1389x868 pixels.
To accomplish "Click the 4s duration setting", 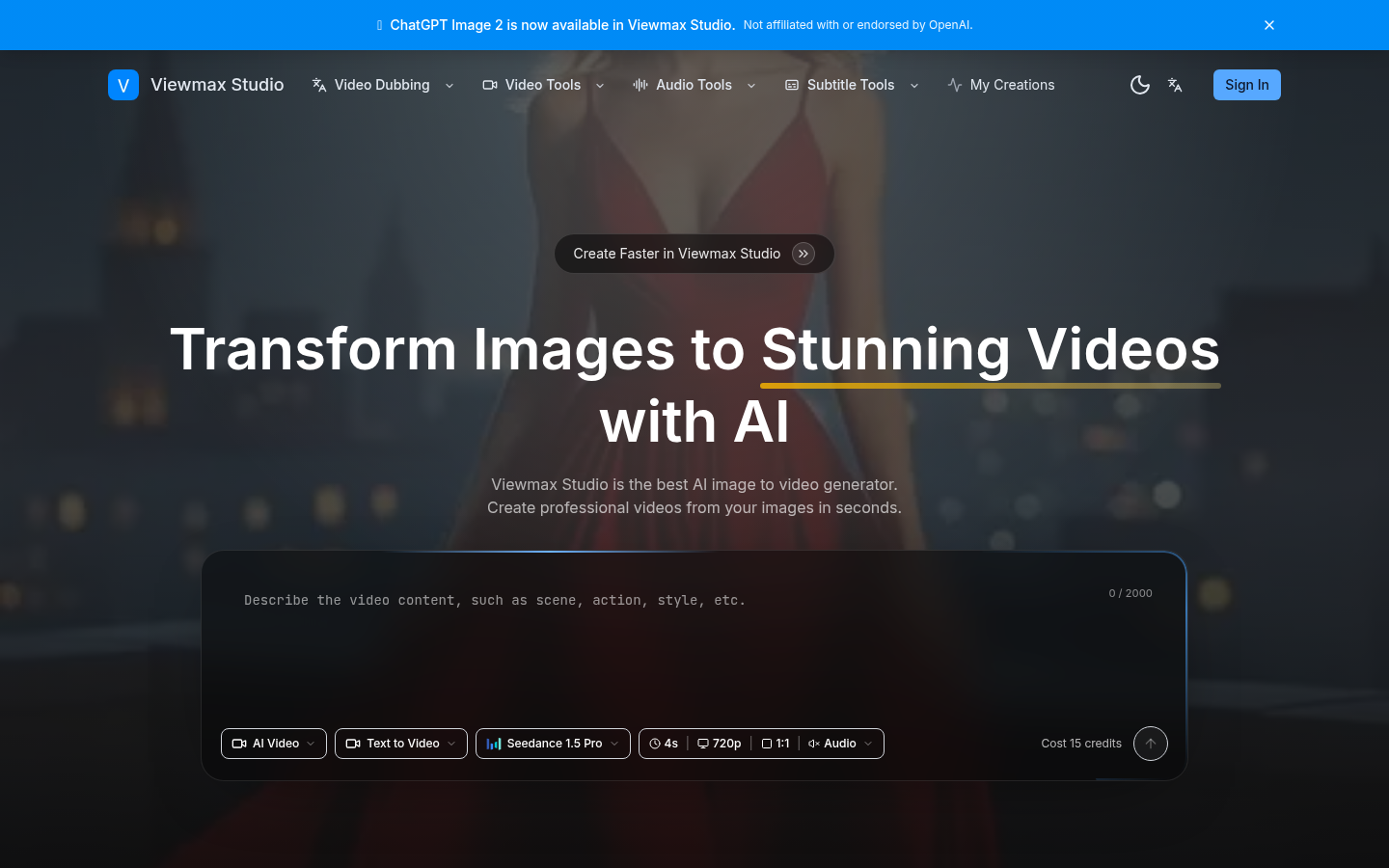I will [x=664, y=744].
